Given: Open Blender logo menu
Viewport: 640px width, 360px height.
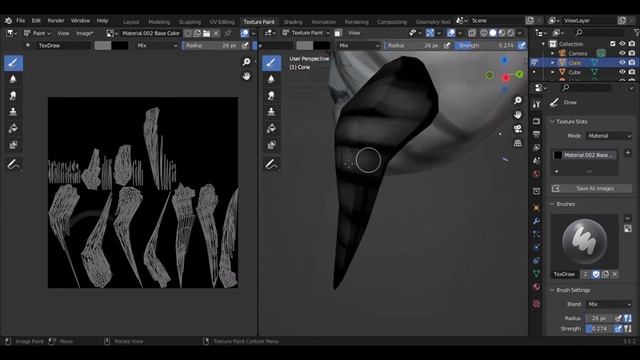Looking at the screenshot, I should click(8, 20).
